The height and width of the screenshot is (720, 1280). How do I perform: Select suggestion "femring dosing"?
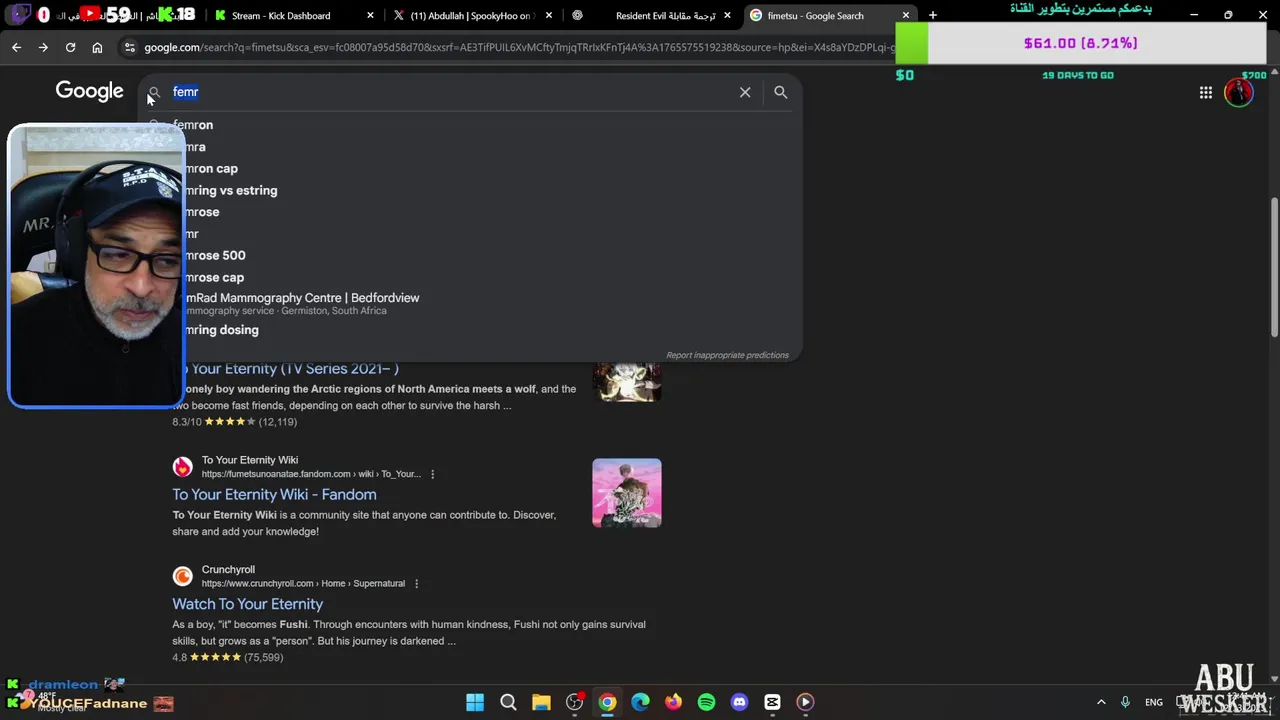[470, 330]
